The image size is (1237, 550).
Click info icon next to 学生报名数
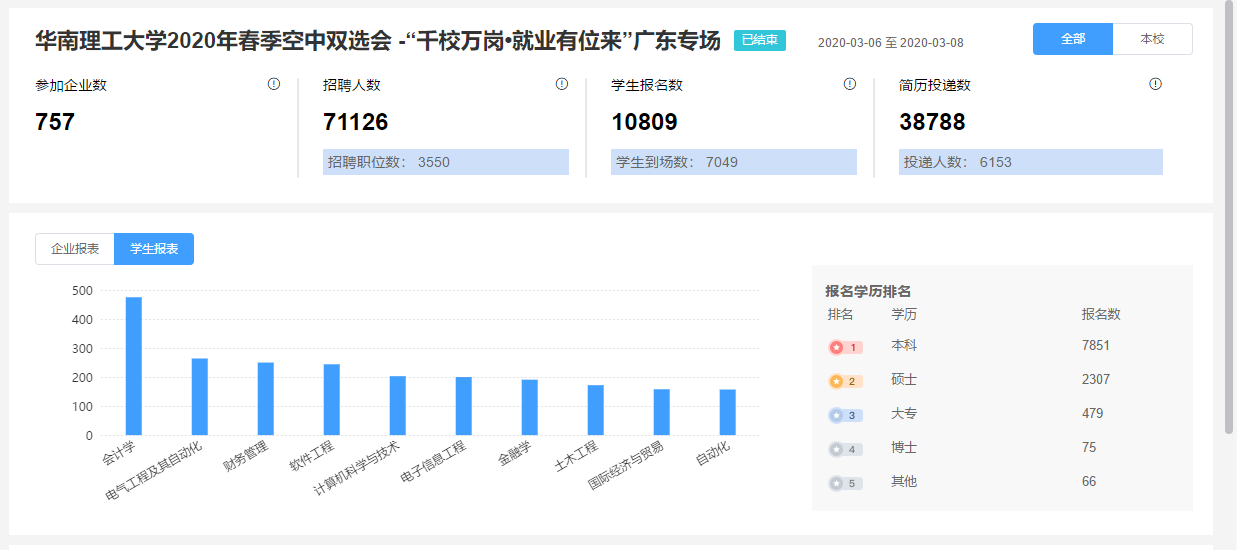pyautogui.click(x=850, y=84)
